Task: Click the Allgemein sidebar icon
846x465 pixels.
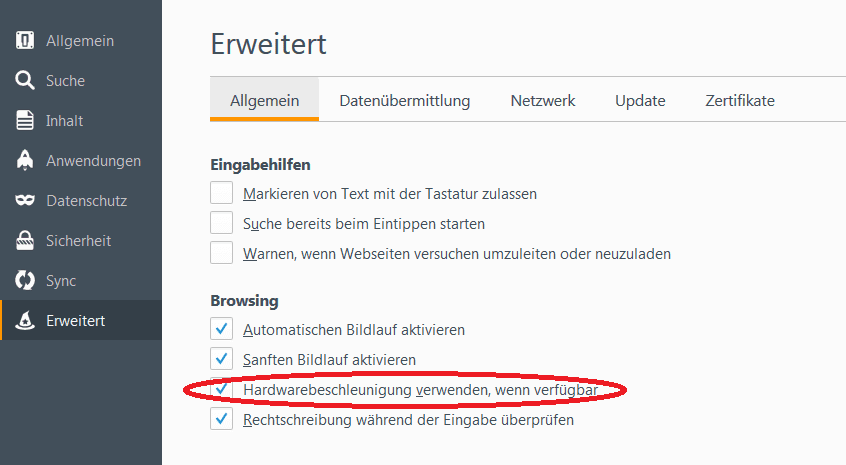Action: tap(25, 40)
